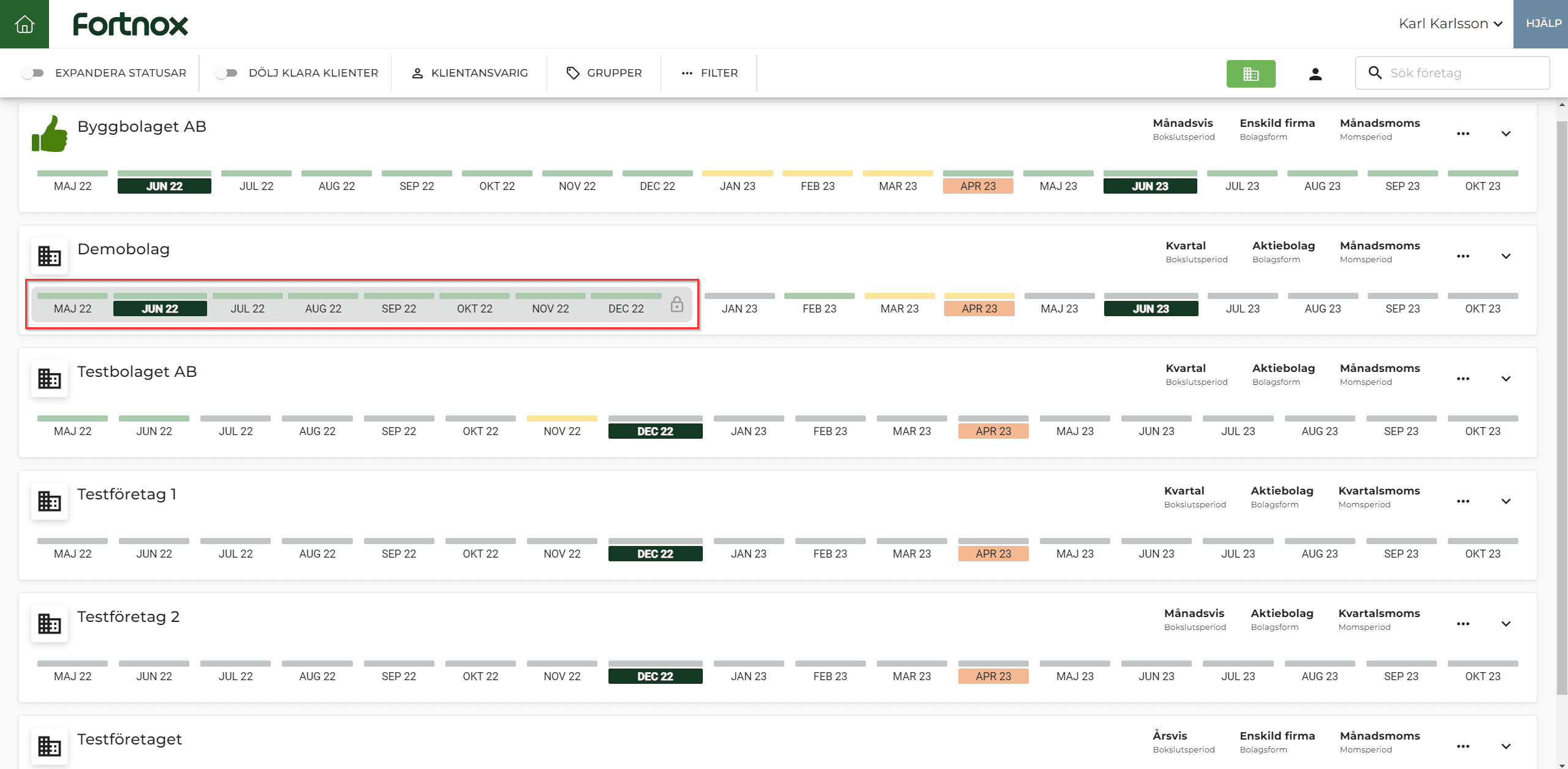This screenshot has height=769, width=1568.
Task: Select the green company view button
Action: [1251, 74]
